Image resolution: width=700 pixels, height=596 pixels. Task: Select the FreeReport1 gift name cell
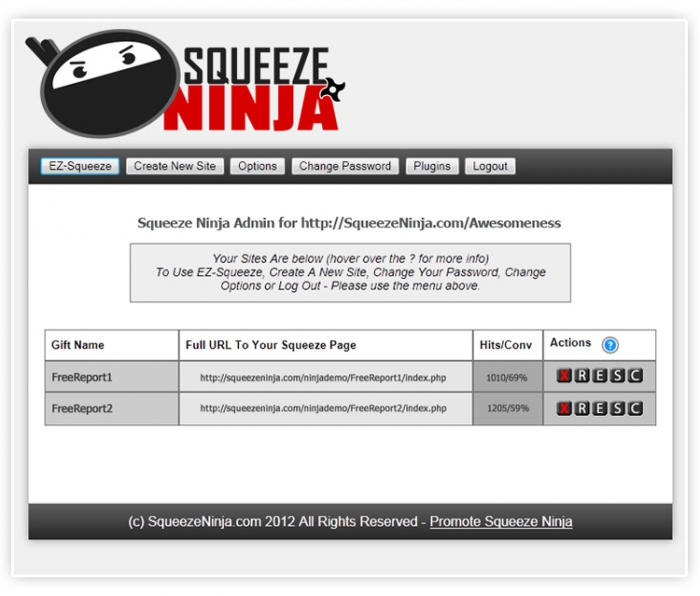tap(112, 377)
